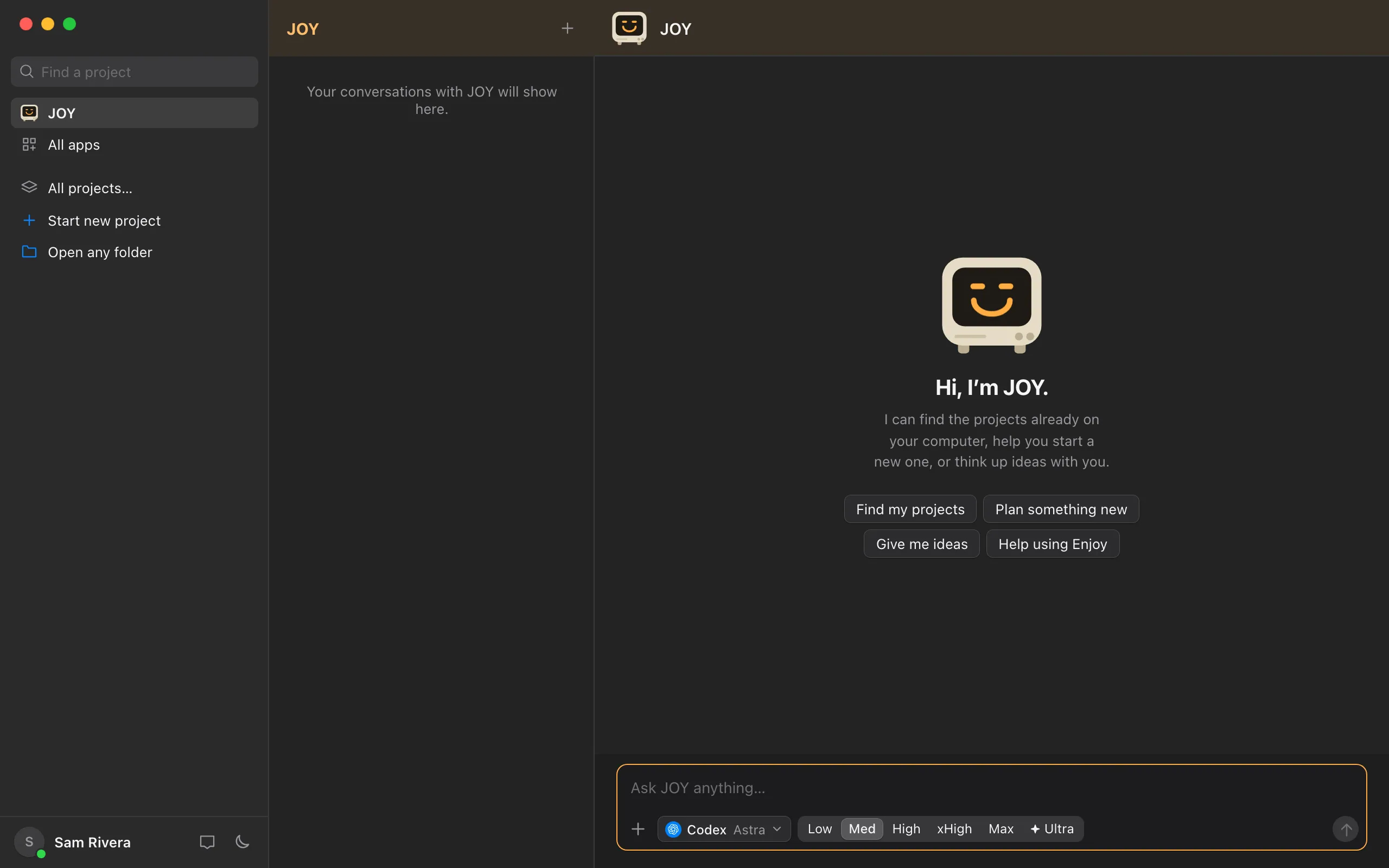Select Help using Enjoy suggestion
1389x868 pixels.
tap(1052, 544)
